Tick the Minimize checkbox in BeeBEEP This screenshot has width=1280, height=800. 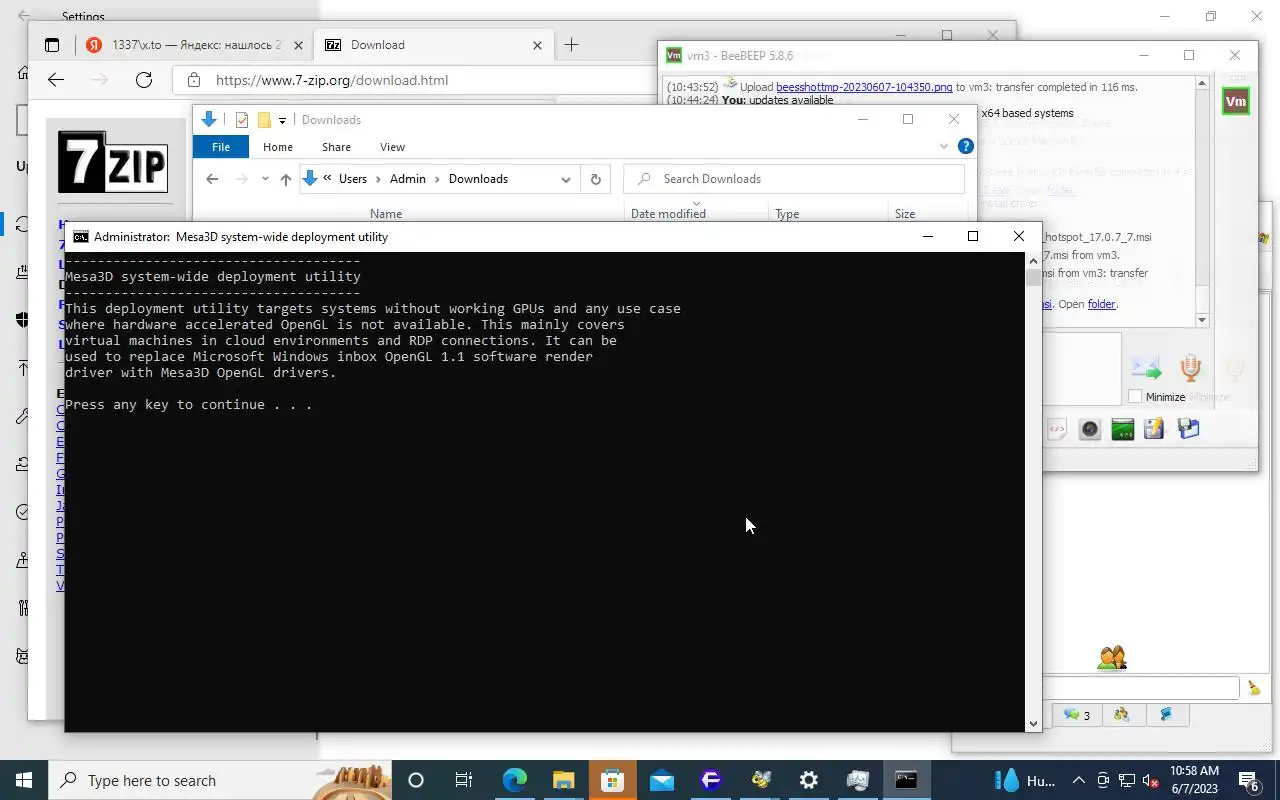click(x=1135, y=397)
